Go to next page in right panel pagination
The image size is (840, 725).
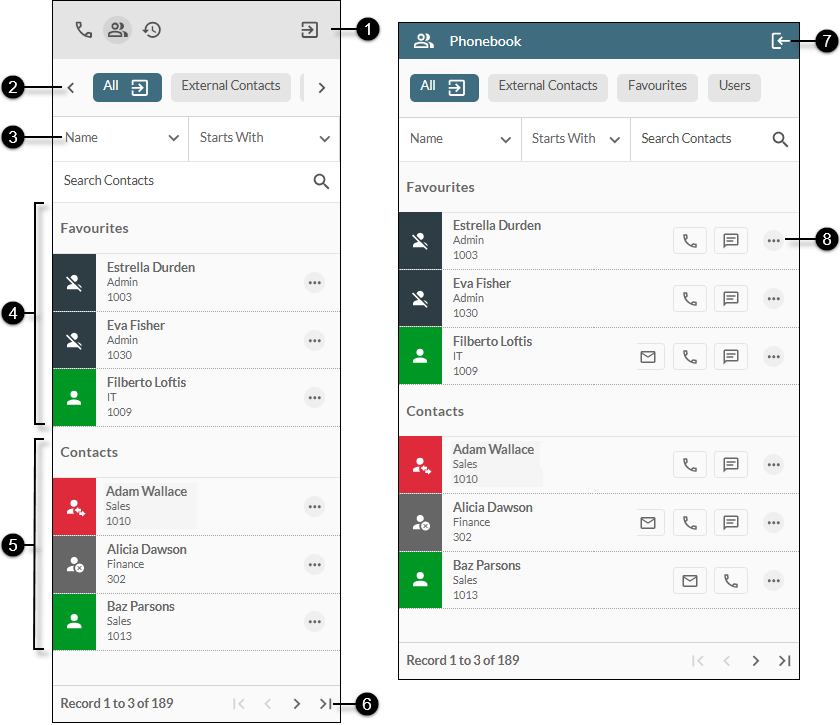(x=756, y=661)
